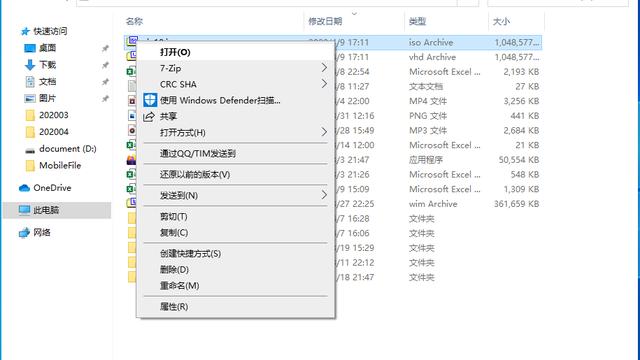Viewport: 640px width, 360px height.
Task: Select 还原以前的版本(V) entry
Action: [x=236, y=174]
